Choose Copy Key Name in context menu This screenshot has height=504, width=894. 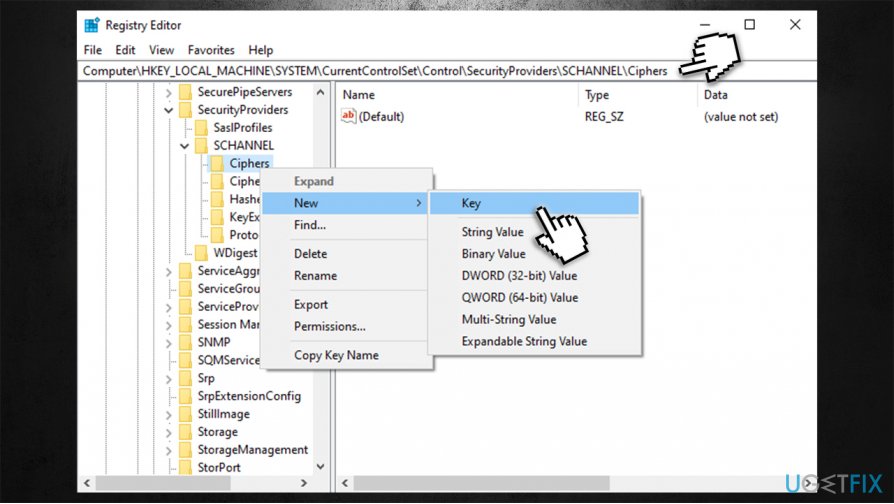[344, 355]
